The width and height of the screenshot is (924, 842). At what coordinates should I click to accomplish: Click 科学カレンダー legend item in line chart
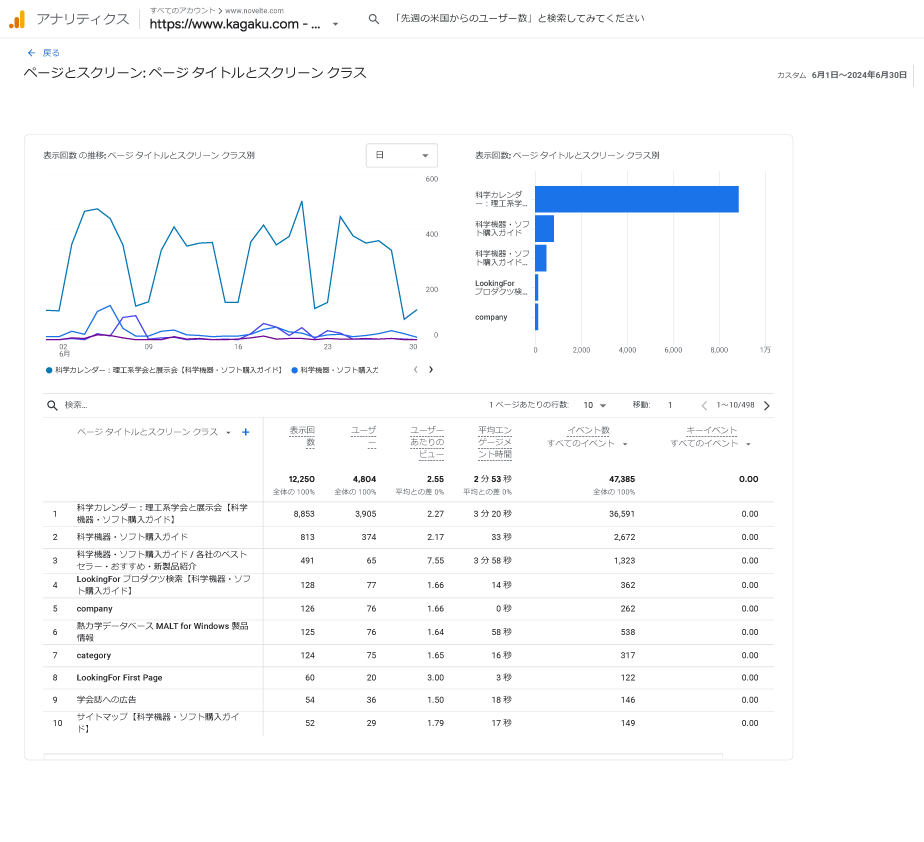tap(164, 370)
